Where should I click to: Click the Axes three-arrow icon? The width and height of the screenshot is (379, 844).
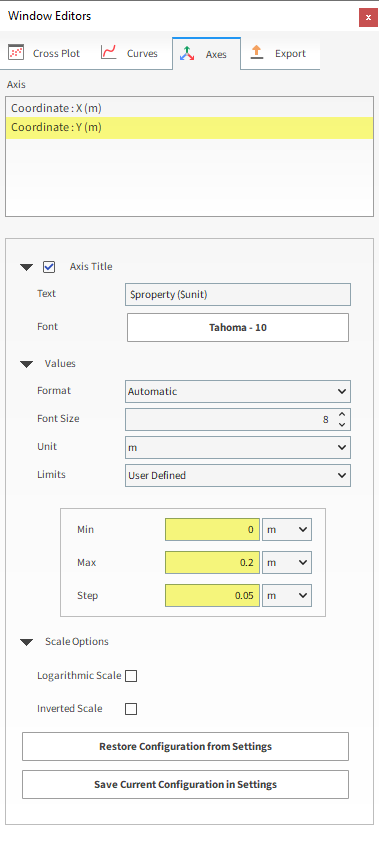coord(187,53)
